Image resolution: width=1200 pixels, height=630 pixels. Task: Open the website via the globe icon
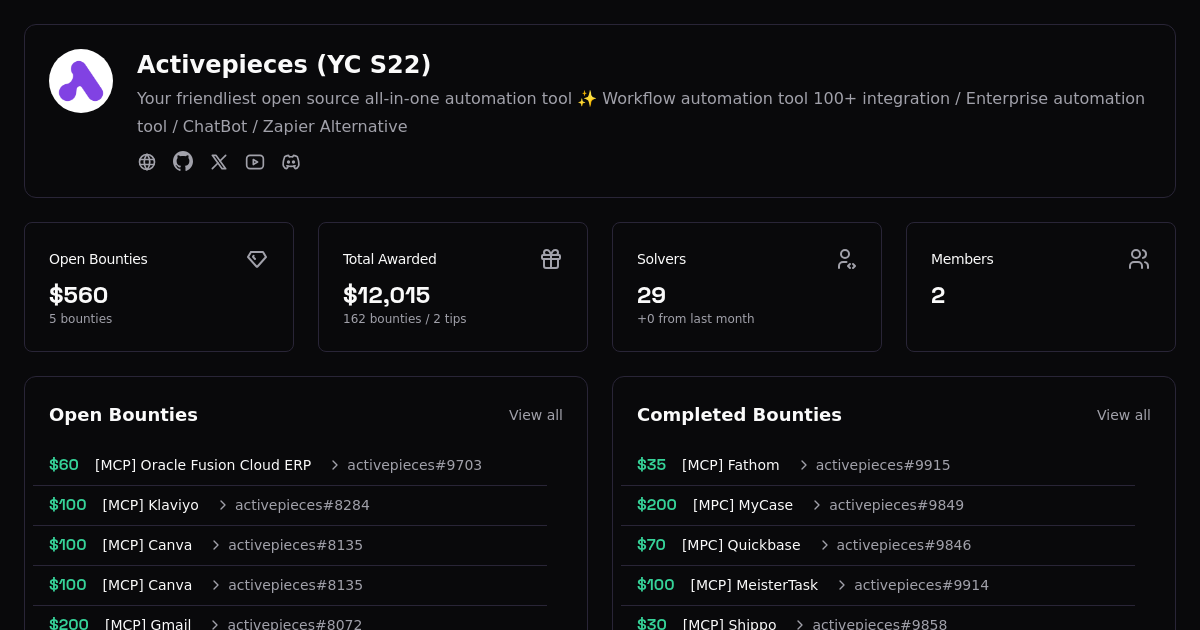pos(147,162)
